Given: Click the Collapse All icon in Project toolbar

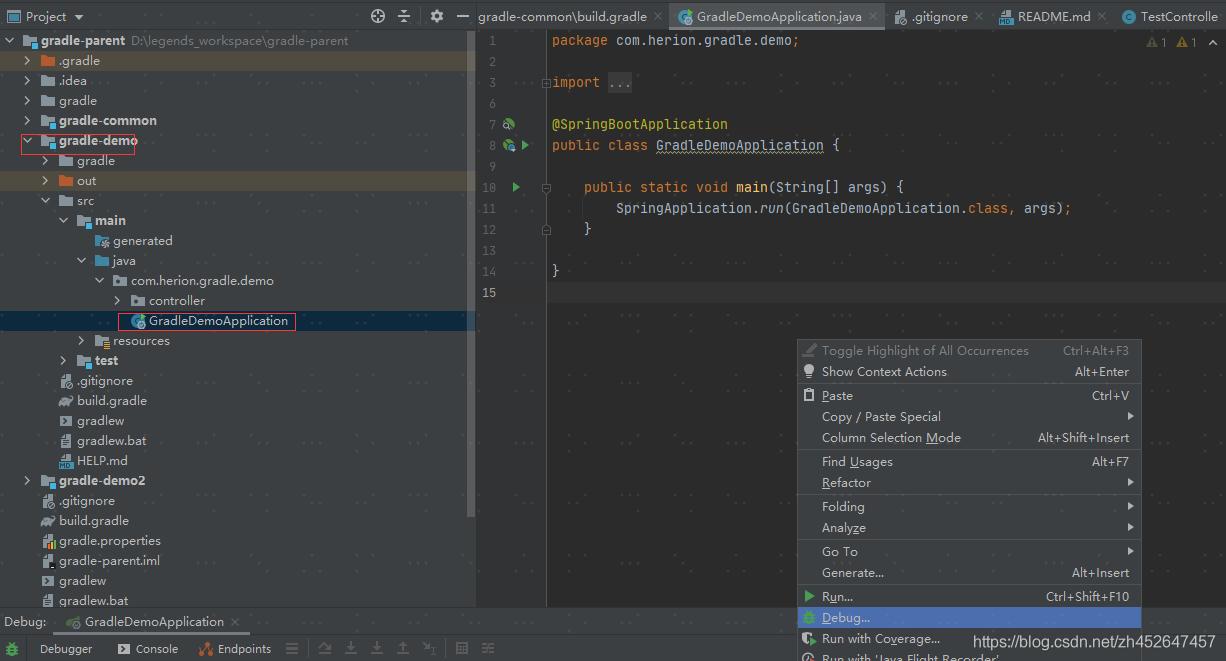Looking at the screenshot, I should (404, 16).
